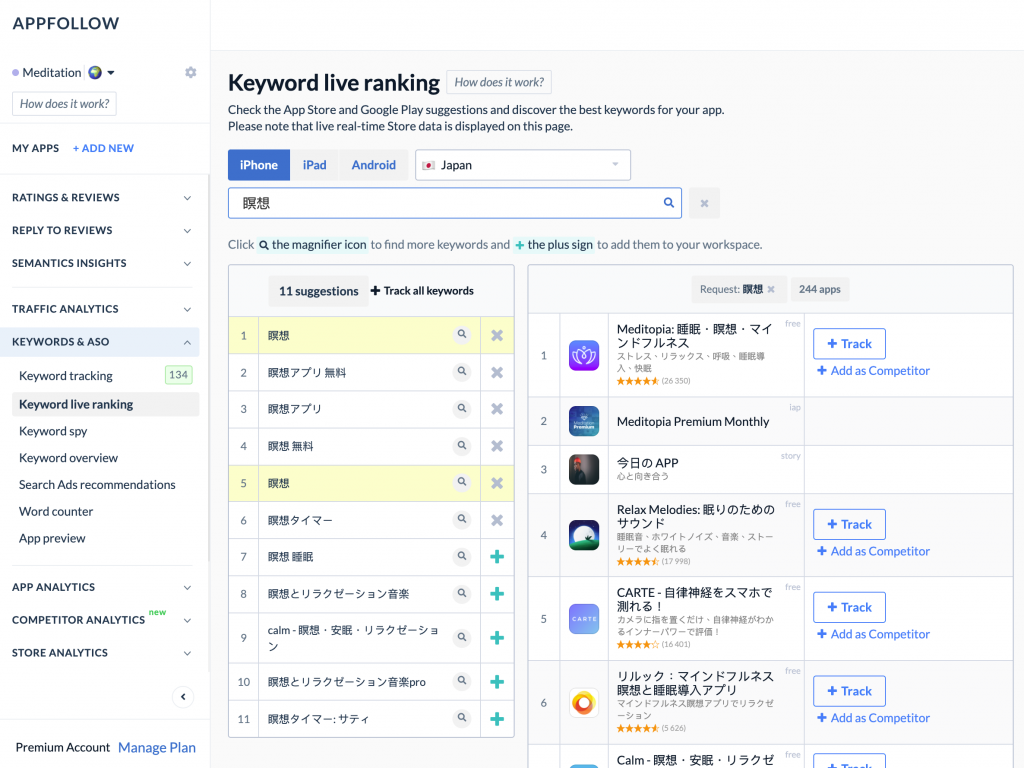Track the Meditopia app

click(x=849, y=344)
